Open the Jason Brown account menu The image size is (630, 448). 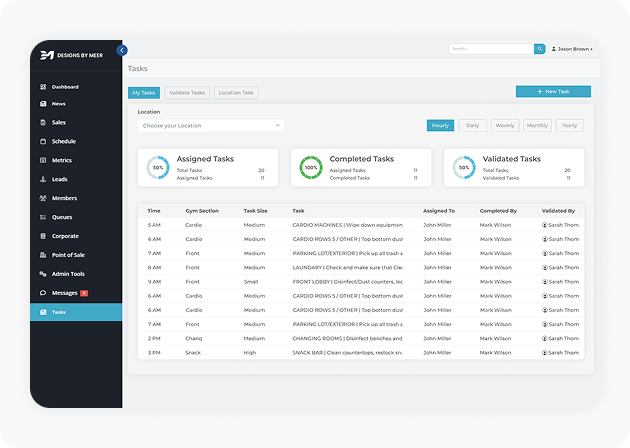coord(572,49)
